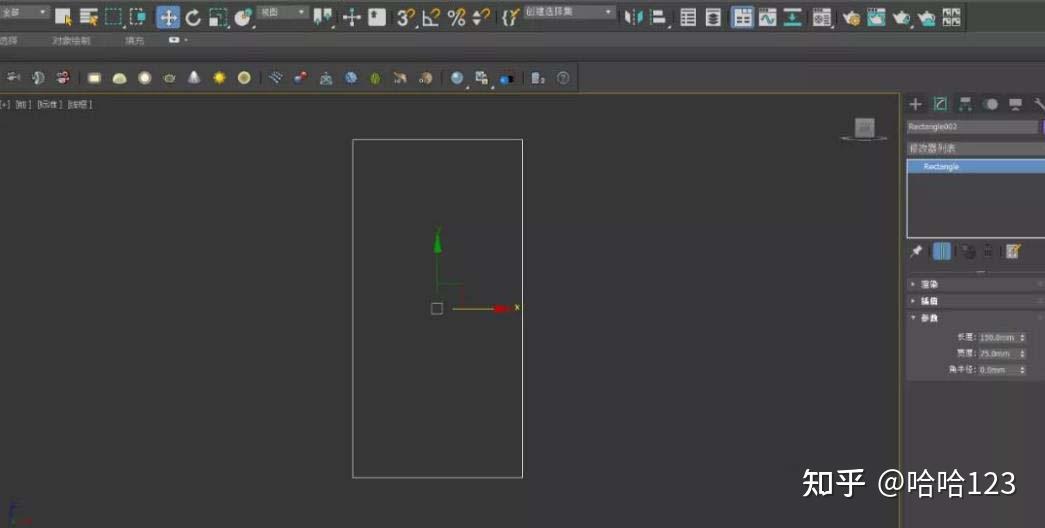Click the 长度 value field
Screen dimensions: 1045x528
pos(998,337)
